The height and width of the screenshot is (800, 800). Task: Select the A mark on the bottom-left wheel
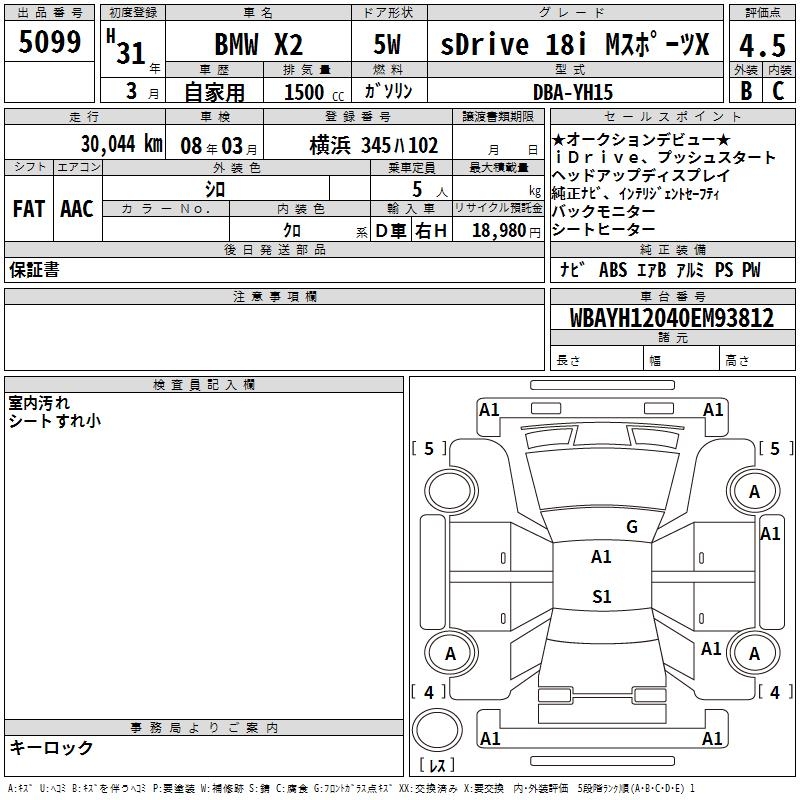point(450,653)
